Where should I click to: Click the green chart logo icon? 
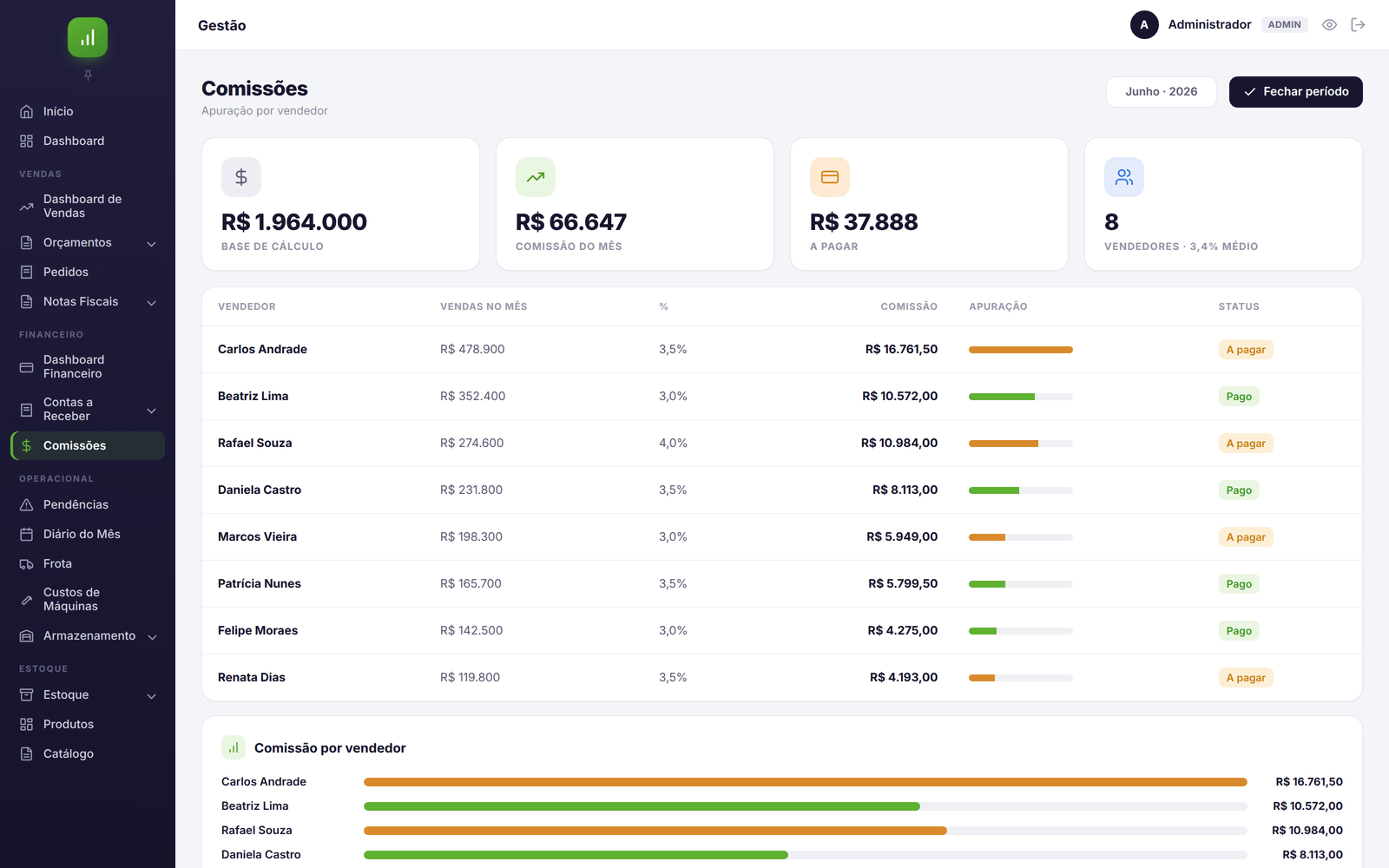point(88,37)
